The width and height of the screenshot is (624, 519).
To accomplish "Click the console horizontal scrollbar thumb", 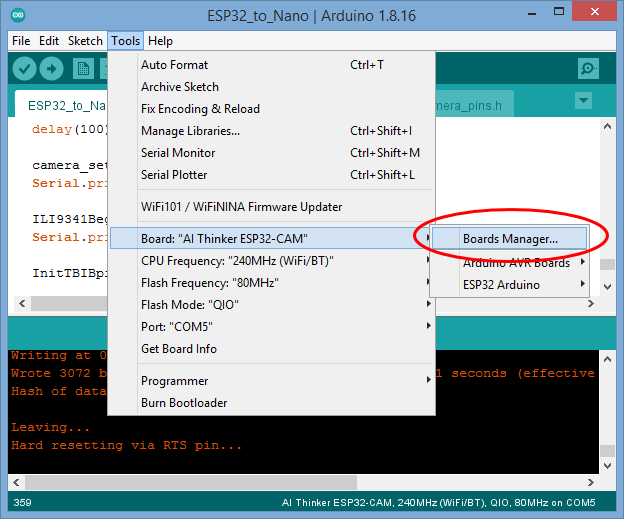I will (x=191, y=482).
